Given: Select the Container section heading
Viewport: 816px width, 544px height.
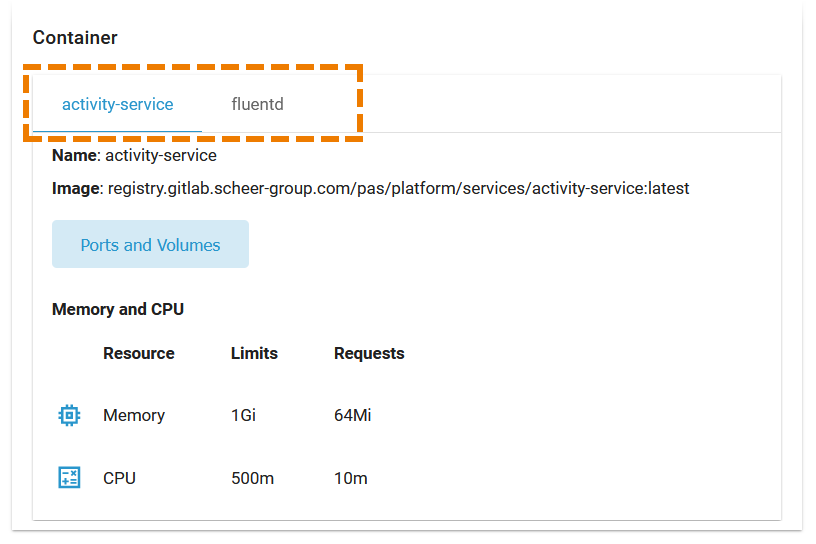Looking at the screenshot, I should [x=75, y=38].
